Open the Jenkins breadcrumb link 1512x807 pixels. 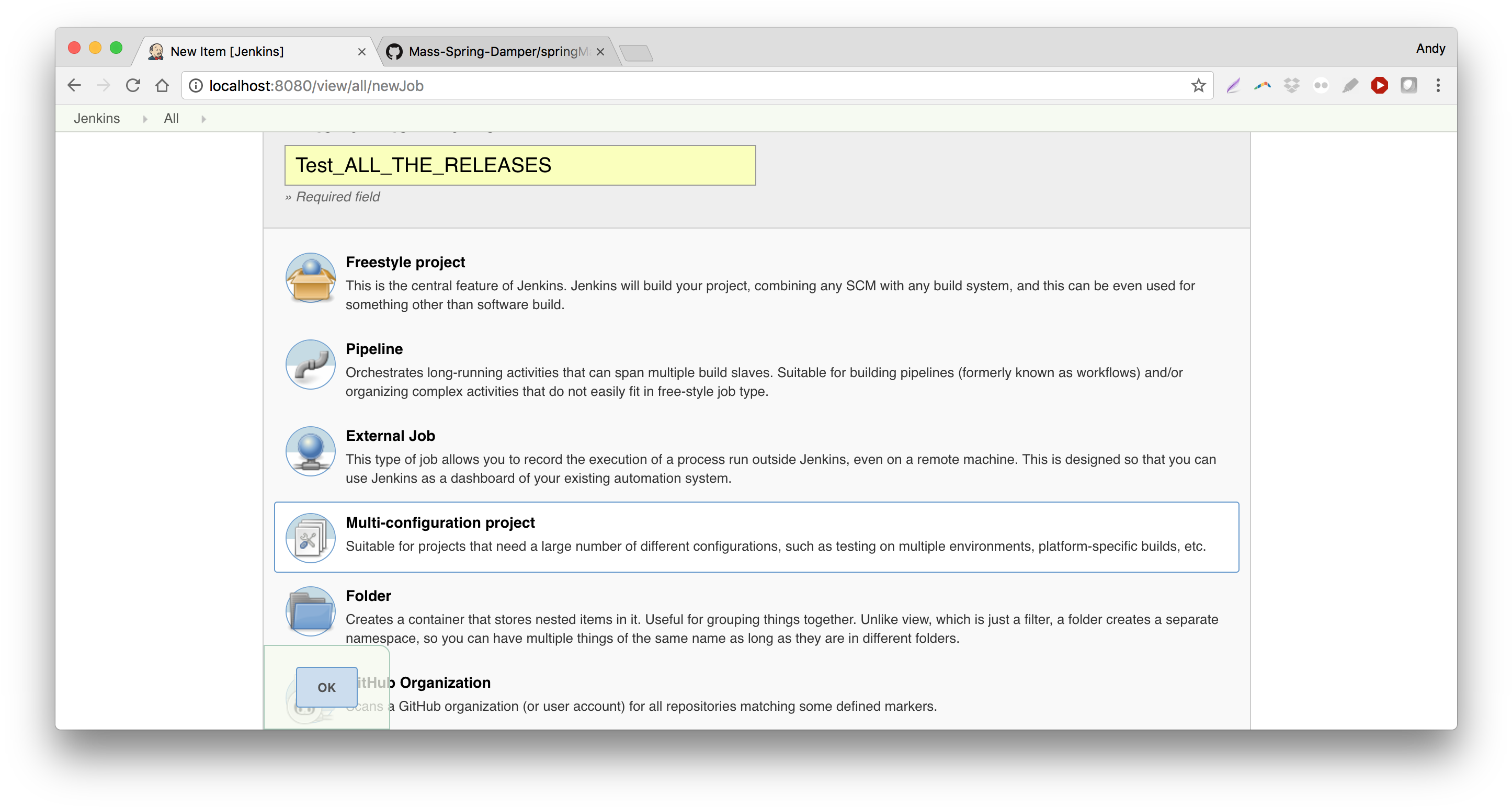click(97, 119)
